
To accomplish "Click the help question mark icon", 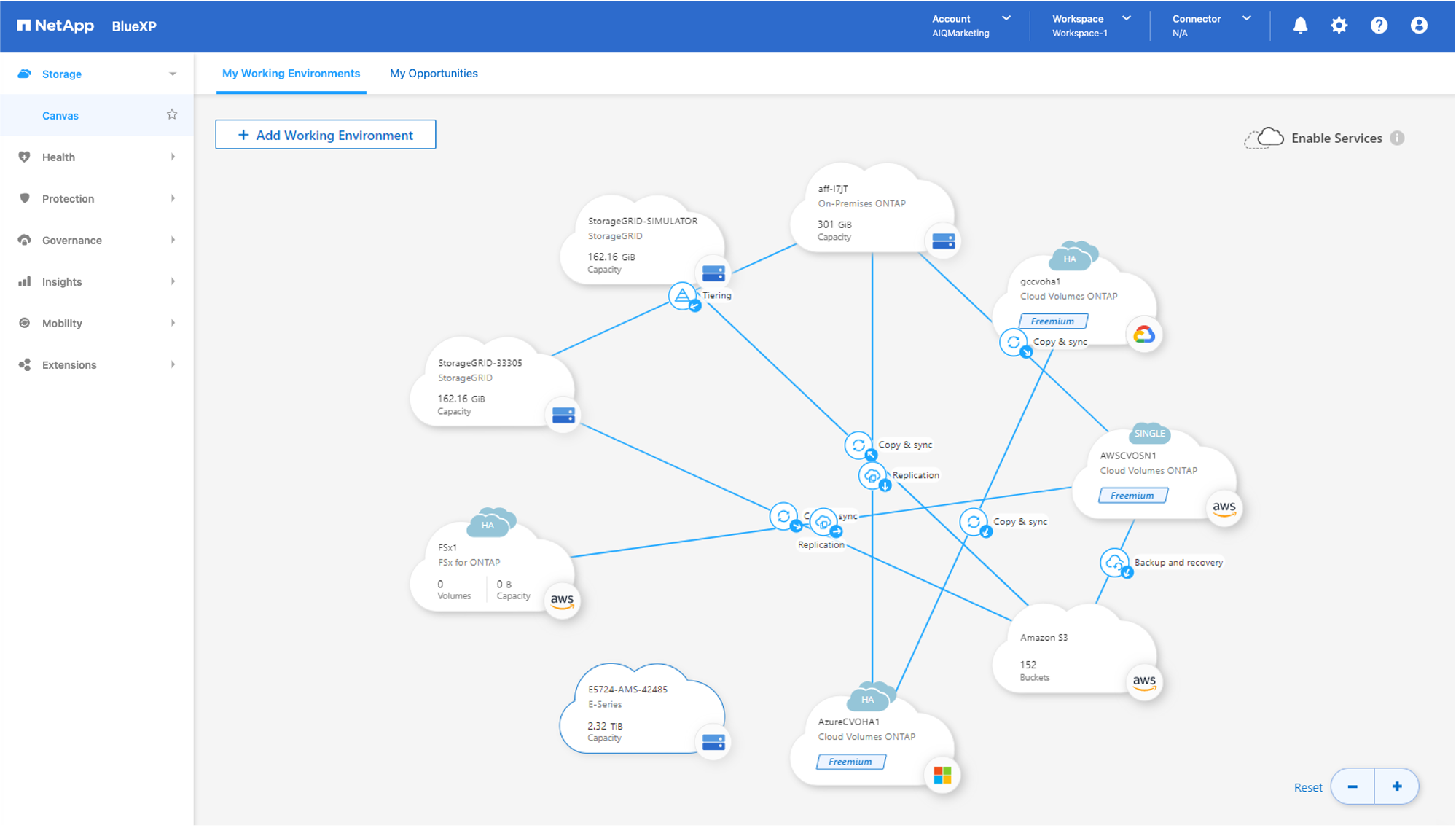I will [1379, 26].
